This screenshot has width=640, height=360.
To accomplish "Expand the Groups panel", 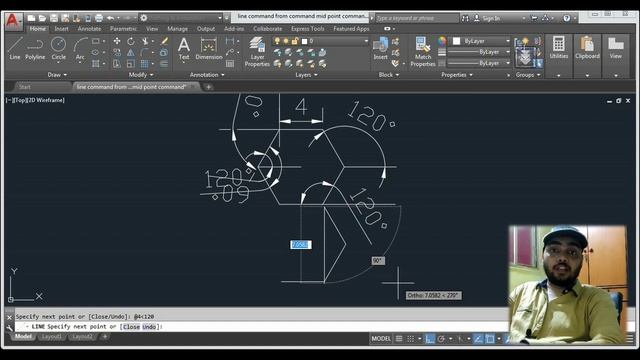I will click(528, 75).
